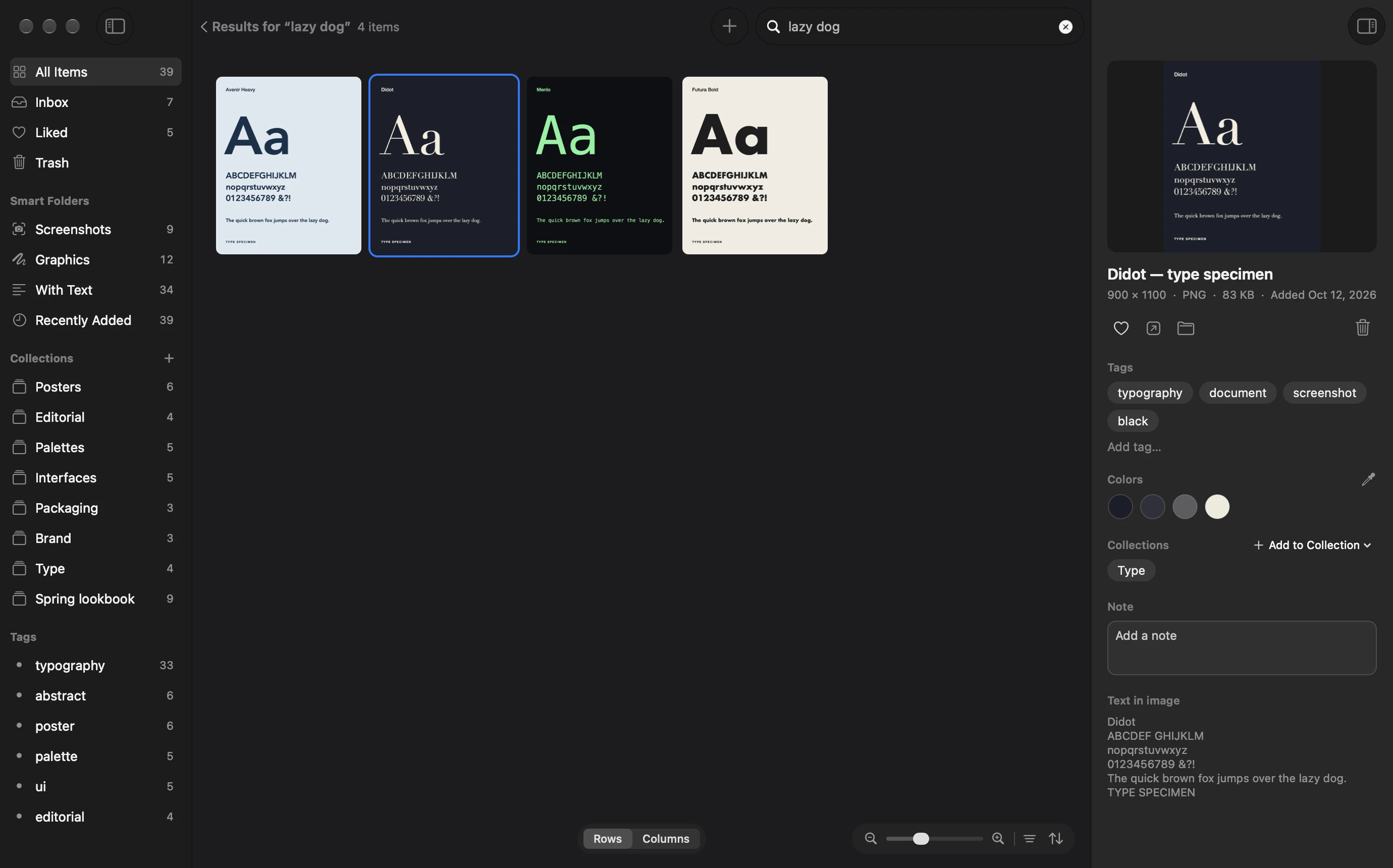Viewport: 1393px width, 868px height.
Task: Click the zoom out magnifier
Action: (871, 839)
